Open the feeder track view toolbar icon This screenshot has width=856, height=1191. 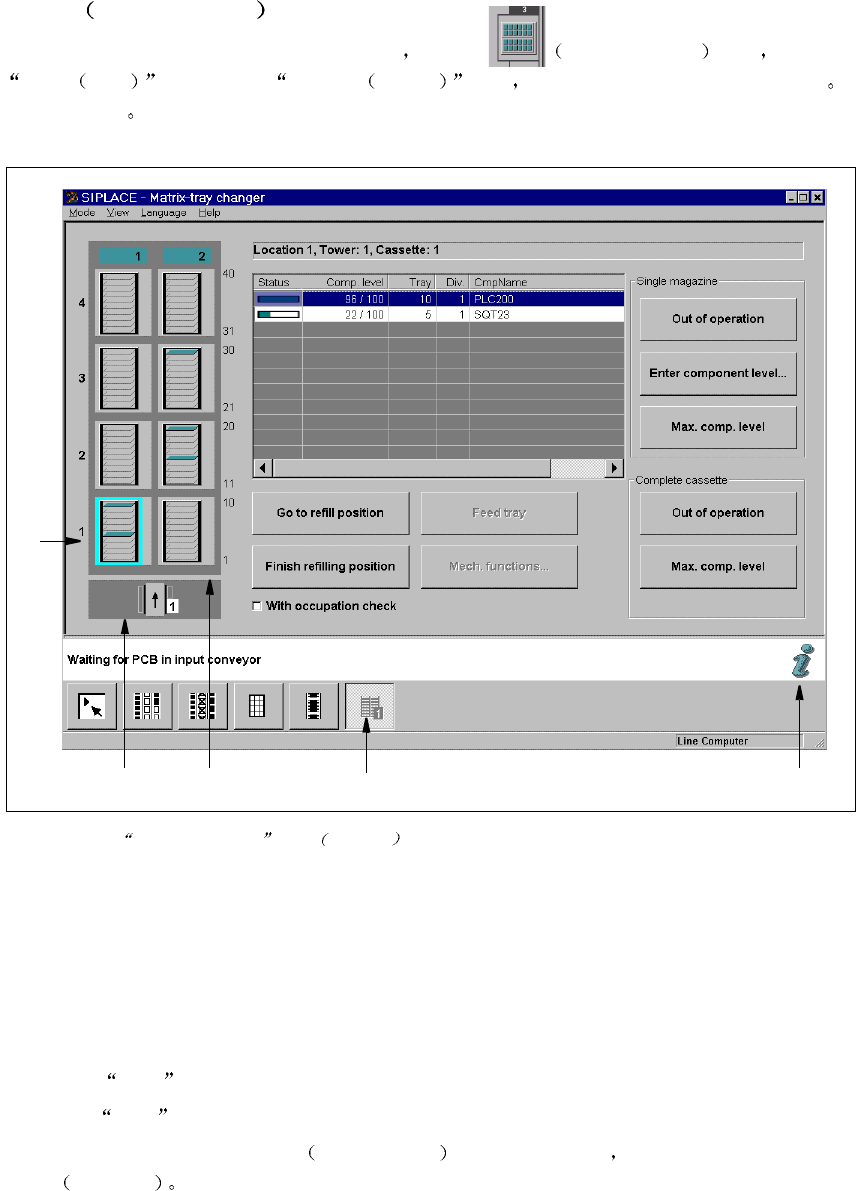[x=147, y=706]
